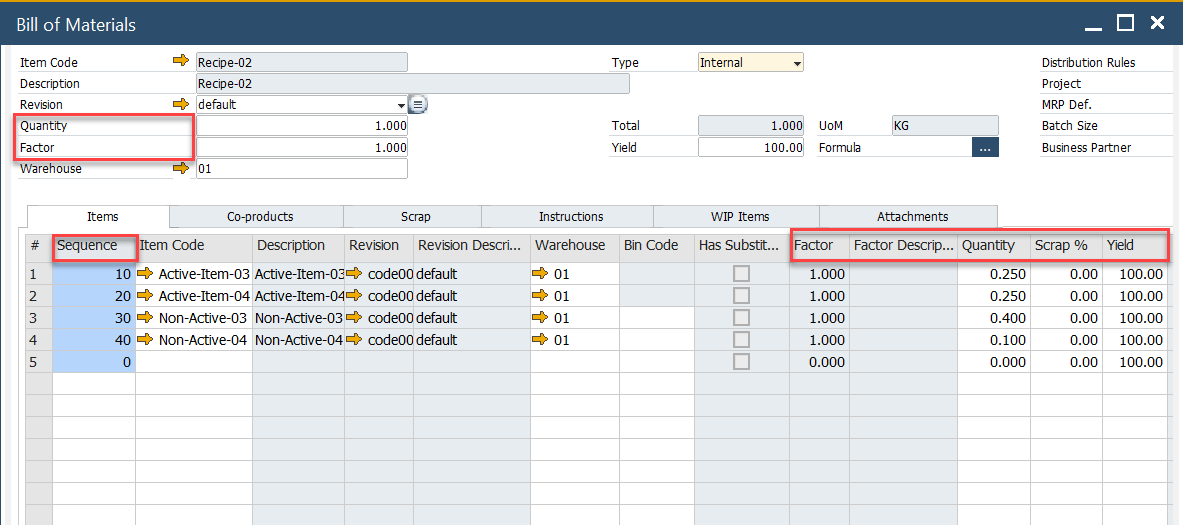Open the WIP Items tab
Image resolution: width=1183 pixels, height=525 pixels.
click(x=739, y=217)
